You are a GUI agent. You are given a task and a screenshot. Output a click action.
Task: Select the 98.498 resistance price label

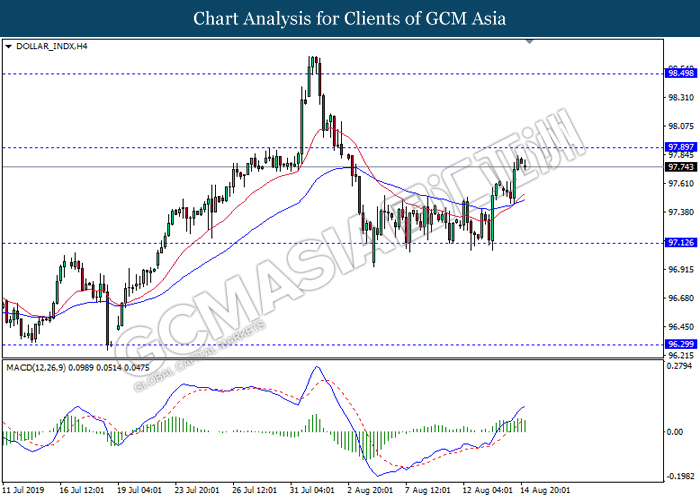pos(680,73)
